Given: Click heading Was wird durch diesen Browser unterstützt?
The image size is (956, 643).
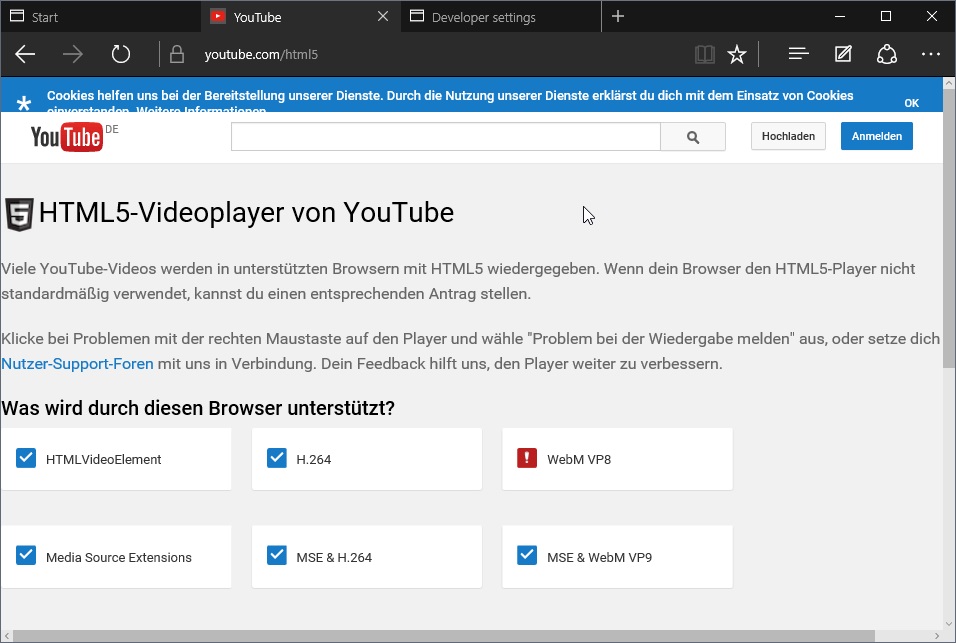Looking at the screenshot, I should pyautogui.click(x=198, y=408).
